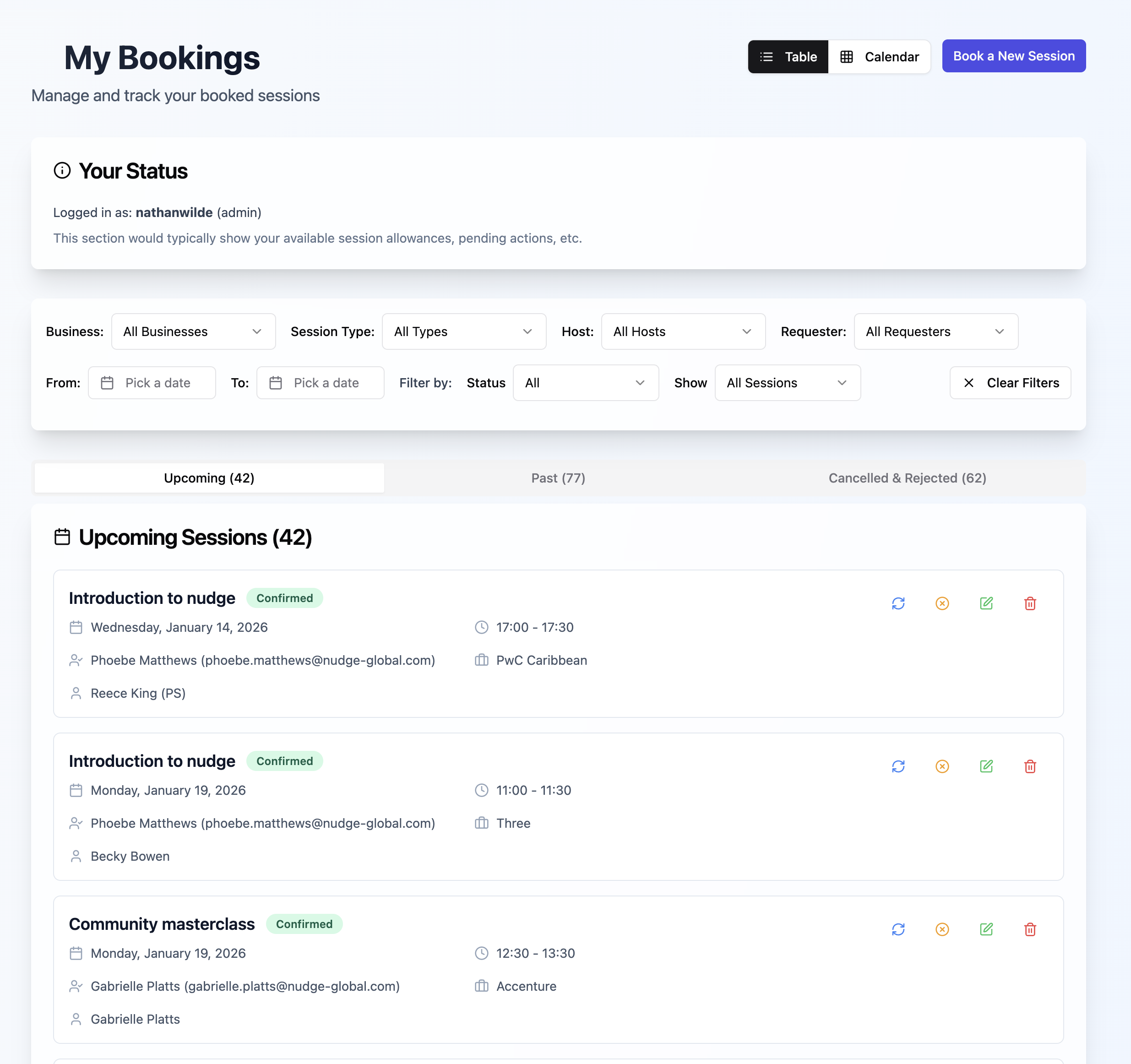Screen dimensions: 1131x1064
Task: Cancel the PwC Caribbean session
Action: [942, 603]
